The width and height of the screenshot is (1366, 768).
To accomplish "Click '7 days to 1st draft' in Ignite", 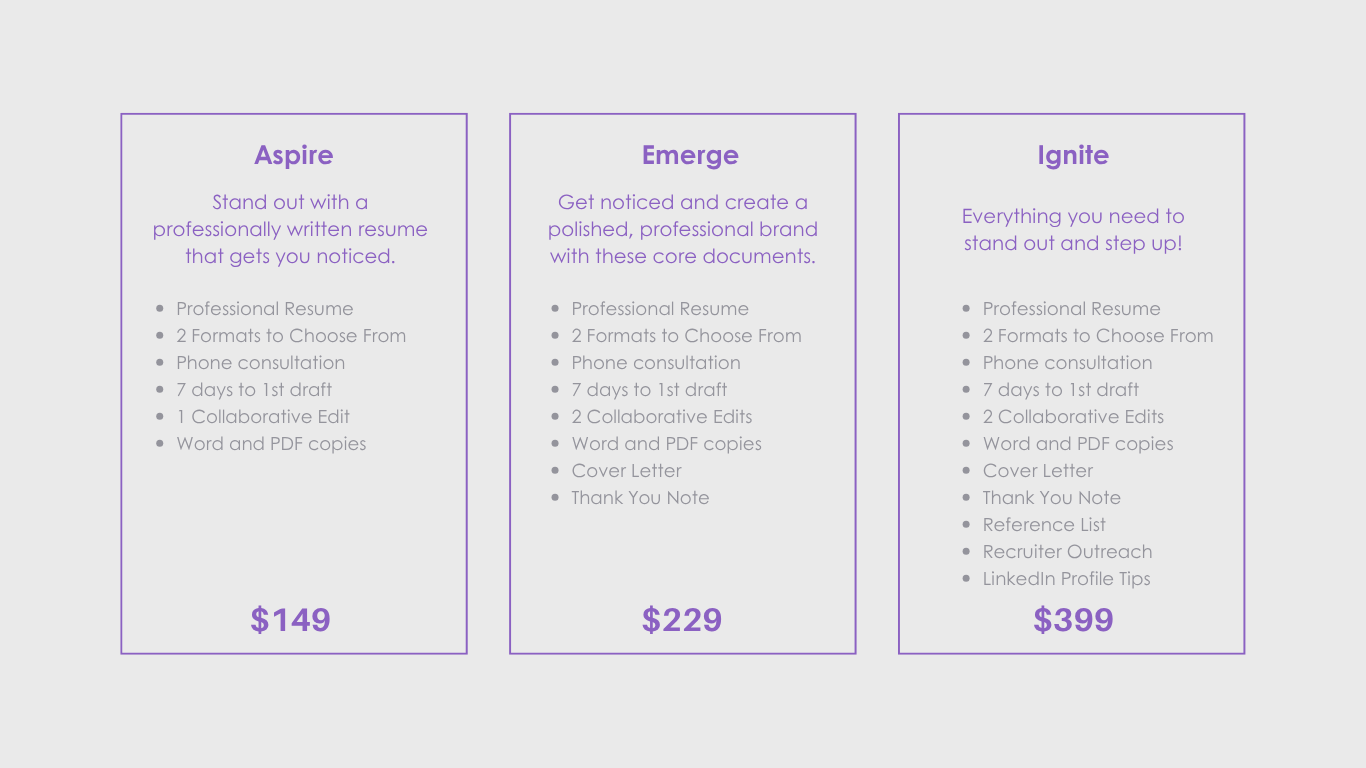I will [1061, 390].
